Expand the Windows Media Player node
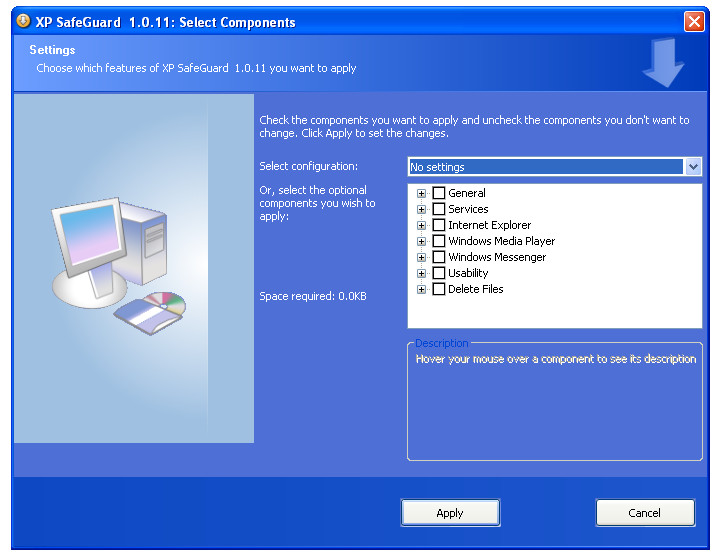Image resolution: width=720 pixels, height=560 pixels. [x=421, y=241]
